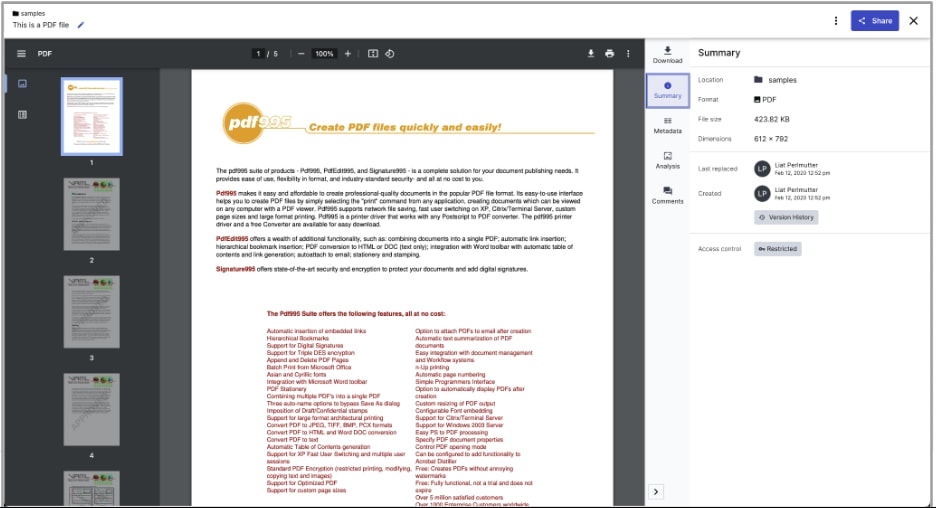This screenshot has width=936, height=508.
Task: Select the Summary side tab
Action: (667, 91)
